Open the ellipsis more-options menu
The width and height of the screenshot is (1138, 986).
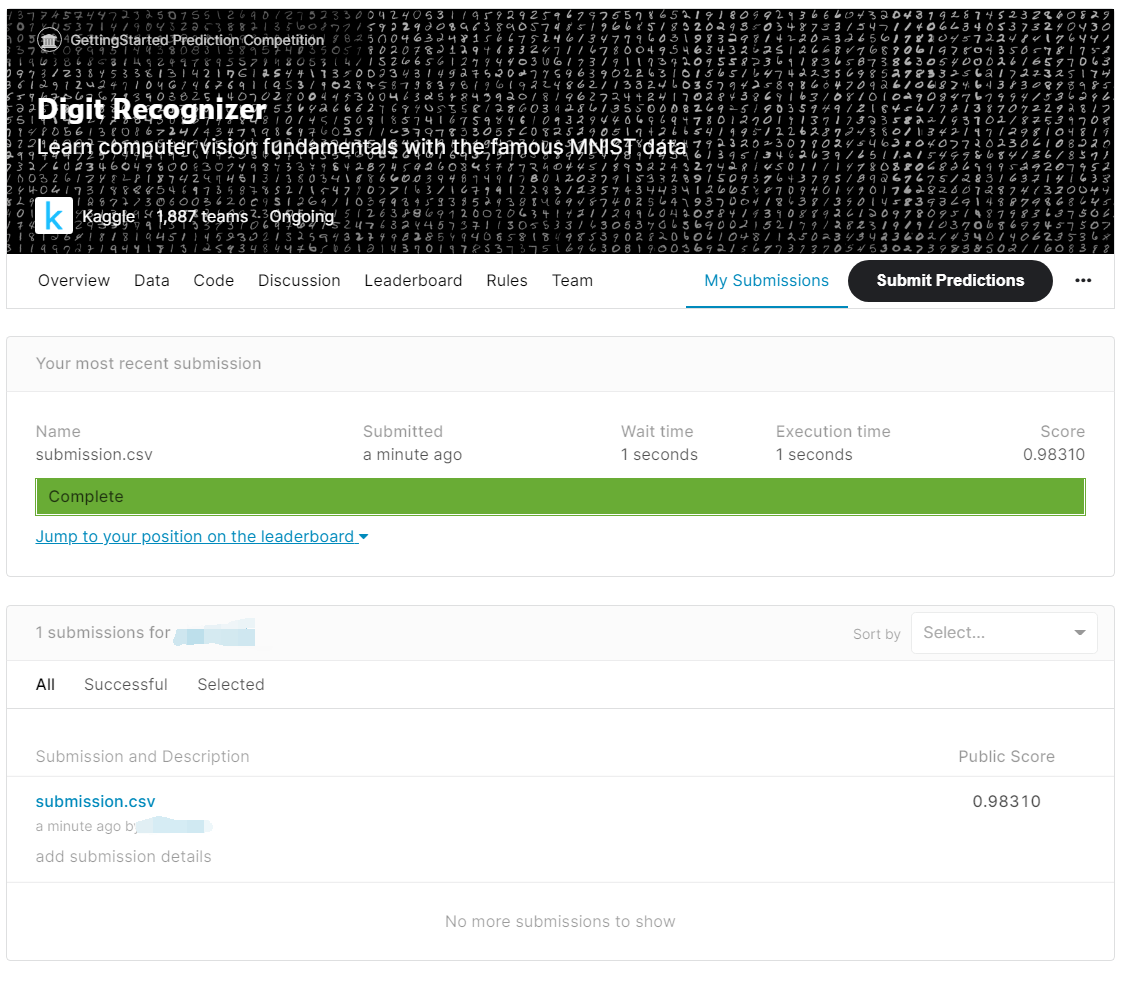(x=1083, y=281)
